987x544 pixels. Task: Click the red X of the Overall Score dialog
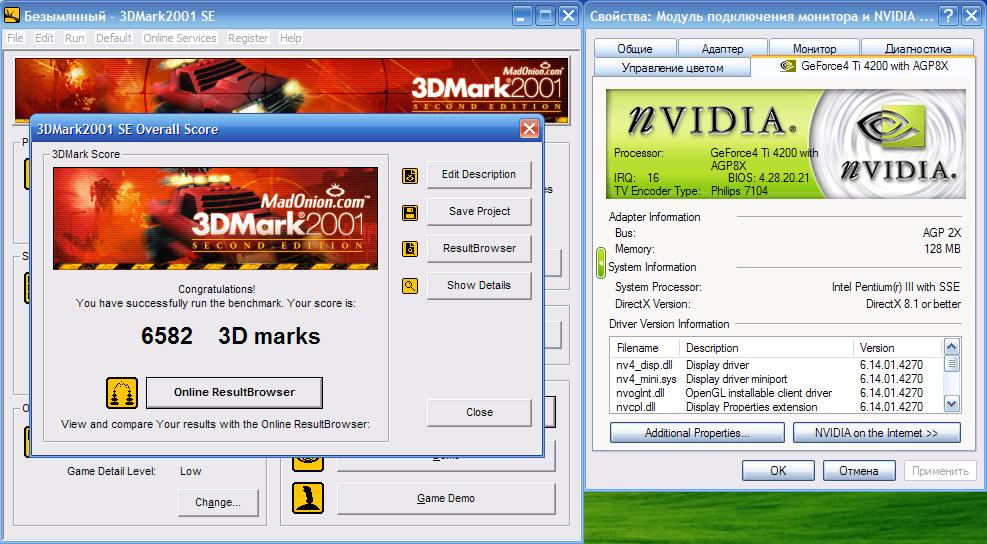[529, 129]
